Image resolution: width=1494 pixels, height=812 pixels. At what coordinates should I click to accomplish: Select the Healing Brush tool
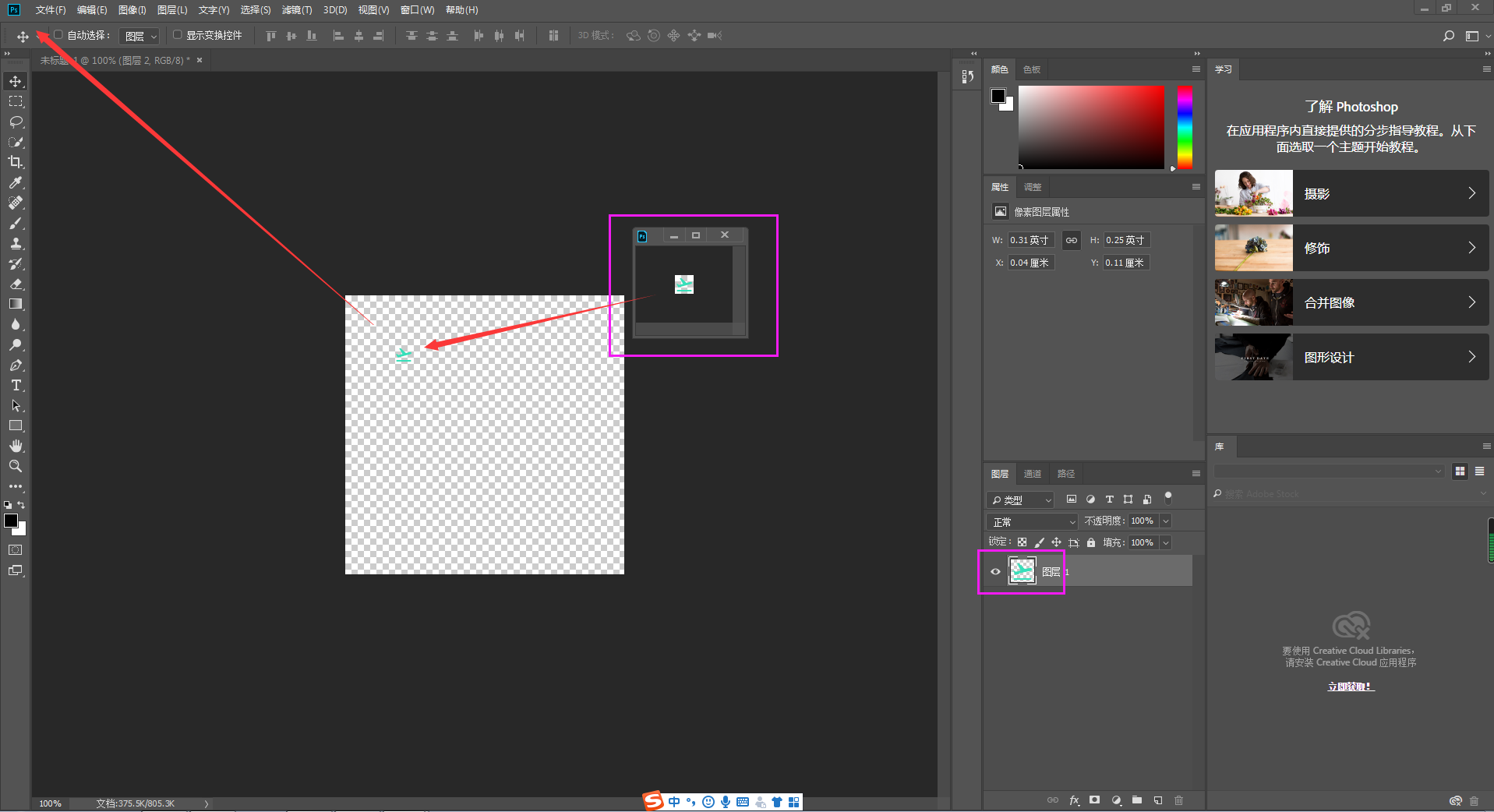tap(16, 203)
